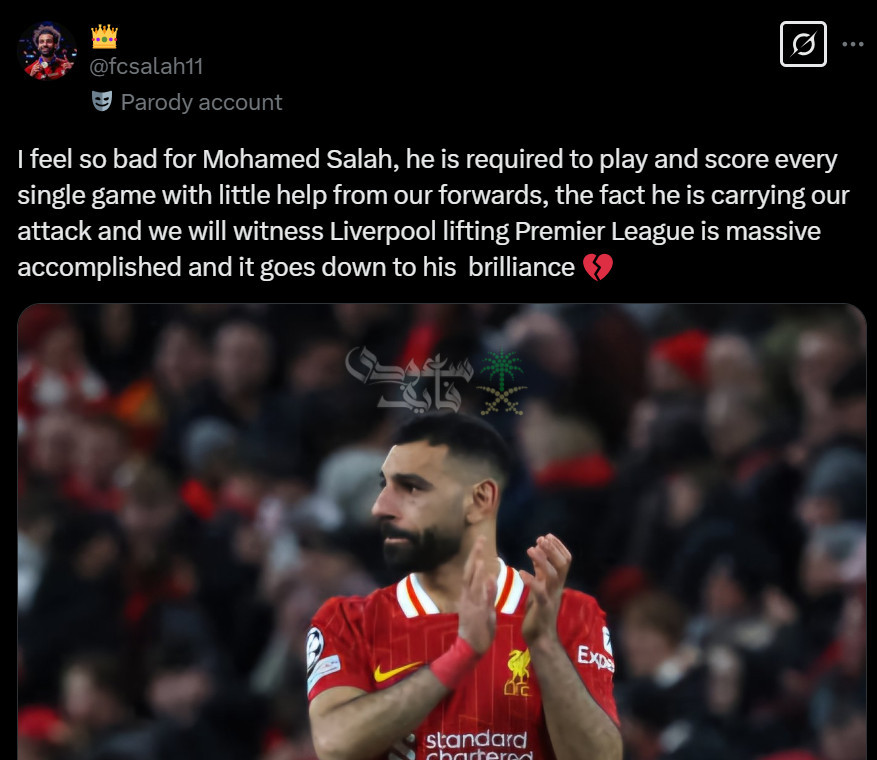This screenshot has height=760, width=877.
Task: Click the red wristband in the photo
Action: pos(454,662)
